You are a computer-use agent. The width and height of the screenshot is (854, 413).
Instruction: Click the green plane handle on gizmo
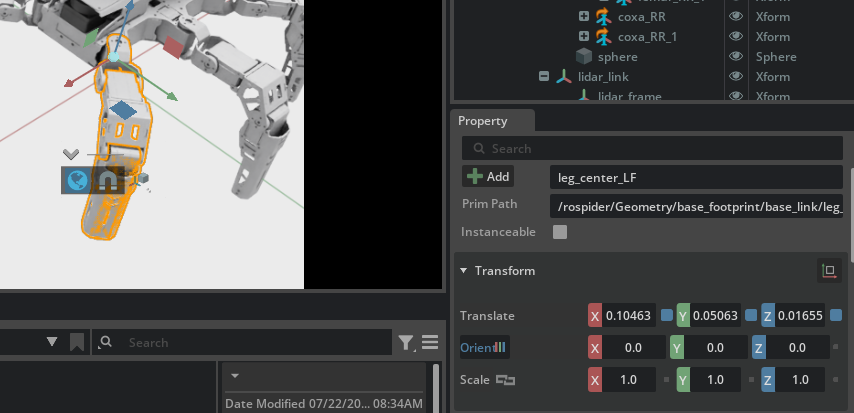click(x=90, y=38)
